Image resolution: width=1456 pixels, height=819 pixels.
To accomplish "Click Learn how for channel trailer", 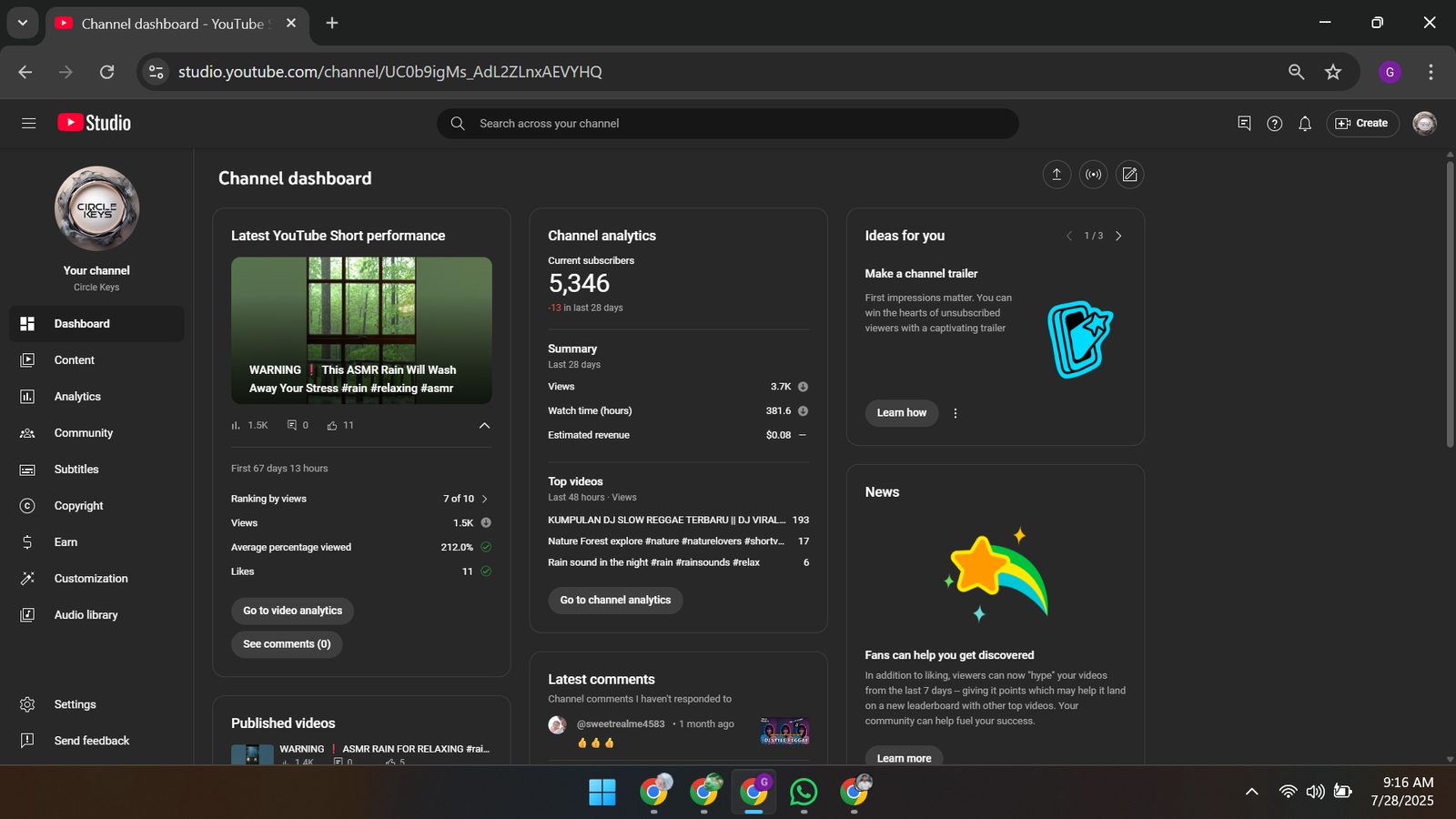I will (x=902, y=413).
